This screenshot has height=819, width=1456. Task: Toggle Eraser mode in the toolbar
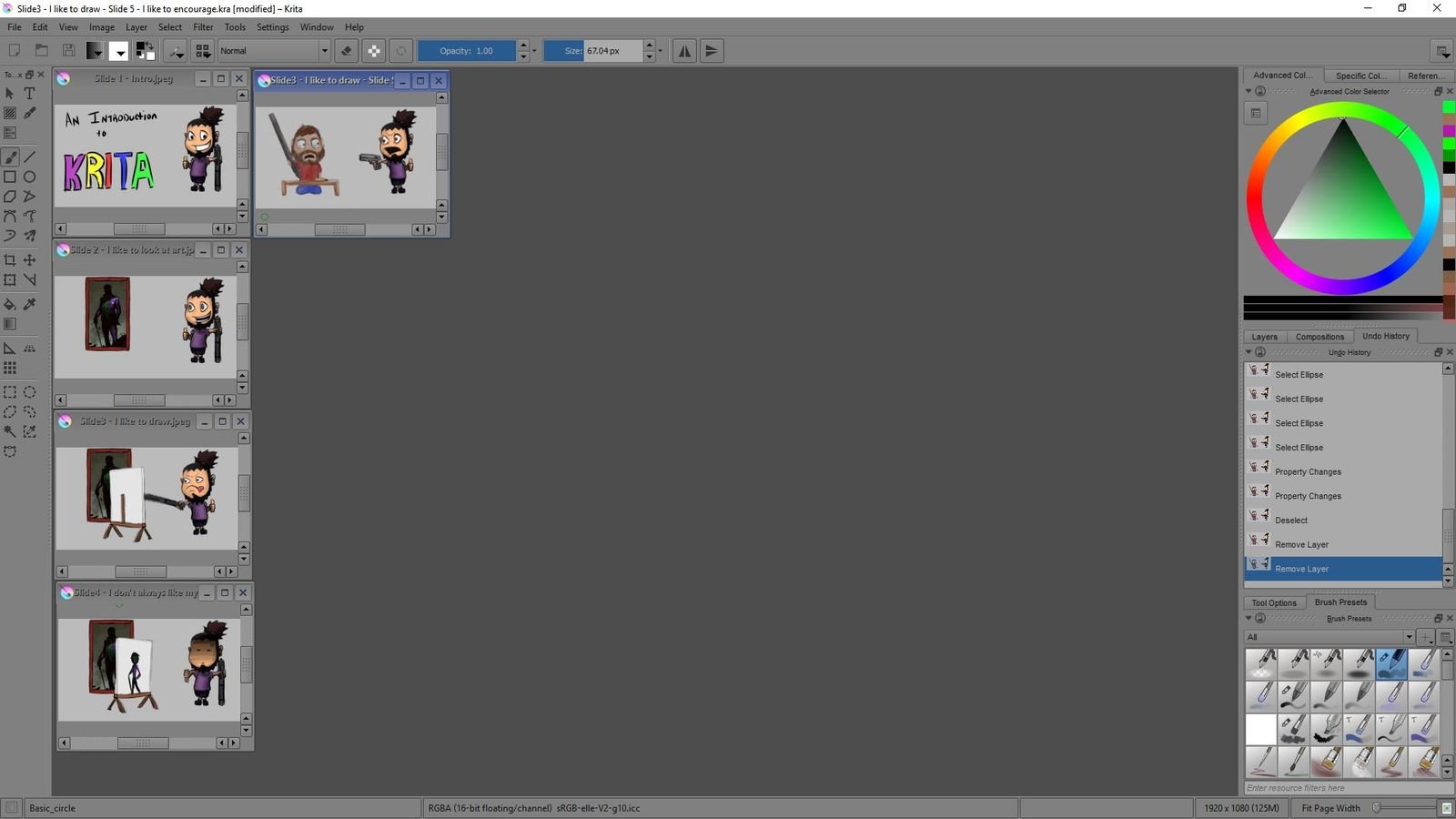click(x=346, y=51)
